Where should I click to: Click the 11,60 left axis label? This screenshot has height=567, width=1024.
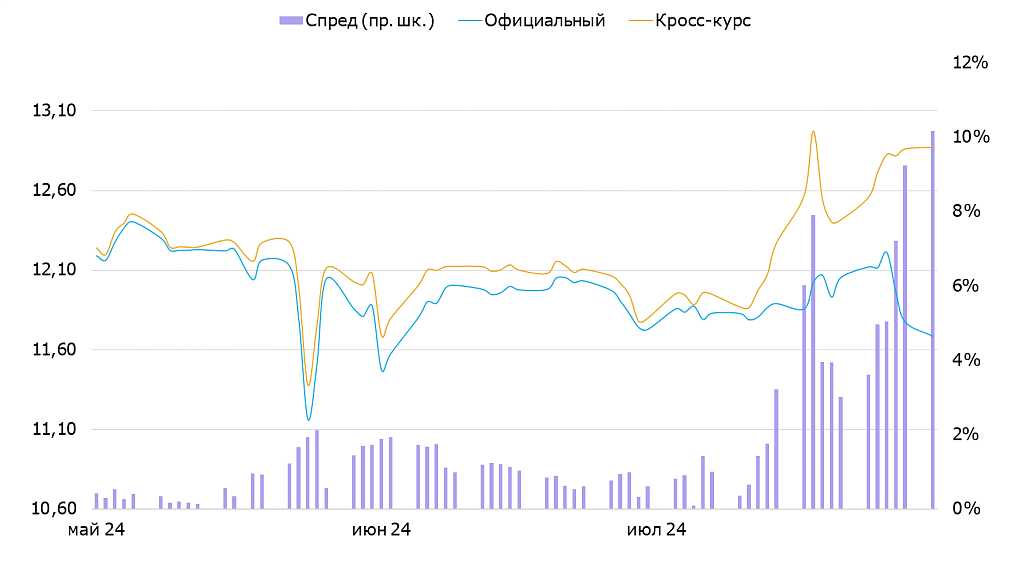click(54, 350)
